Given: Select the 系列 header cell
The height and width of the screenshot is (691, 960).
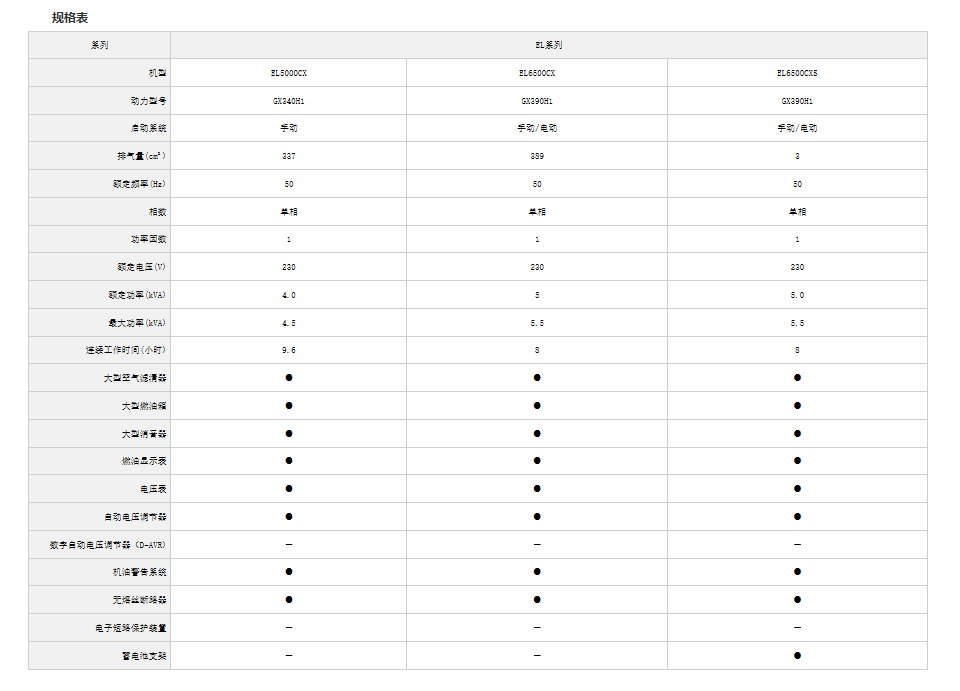Looking at the screenshot, I should coord(99,45).
